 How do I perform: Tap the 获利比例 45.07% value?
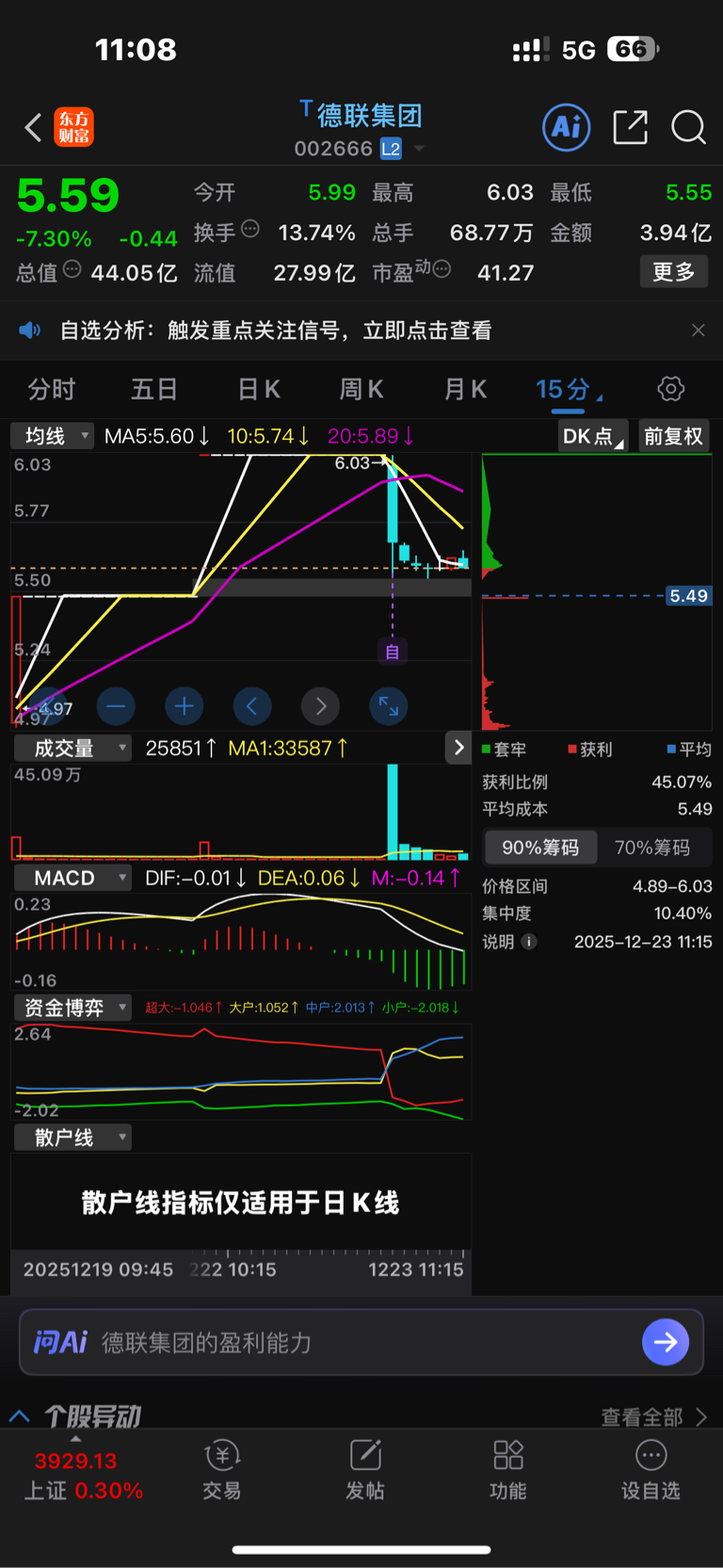[682, 782]
